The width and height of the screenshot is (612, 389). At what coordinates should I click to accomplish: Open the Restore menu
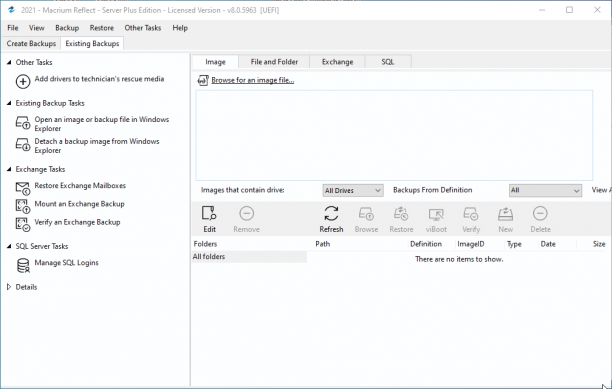(x=102, y=28)
